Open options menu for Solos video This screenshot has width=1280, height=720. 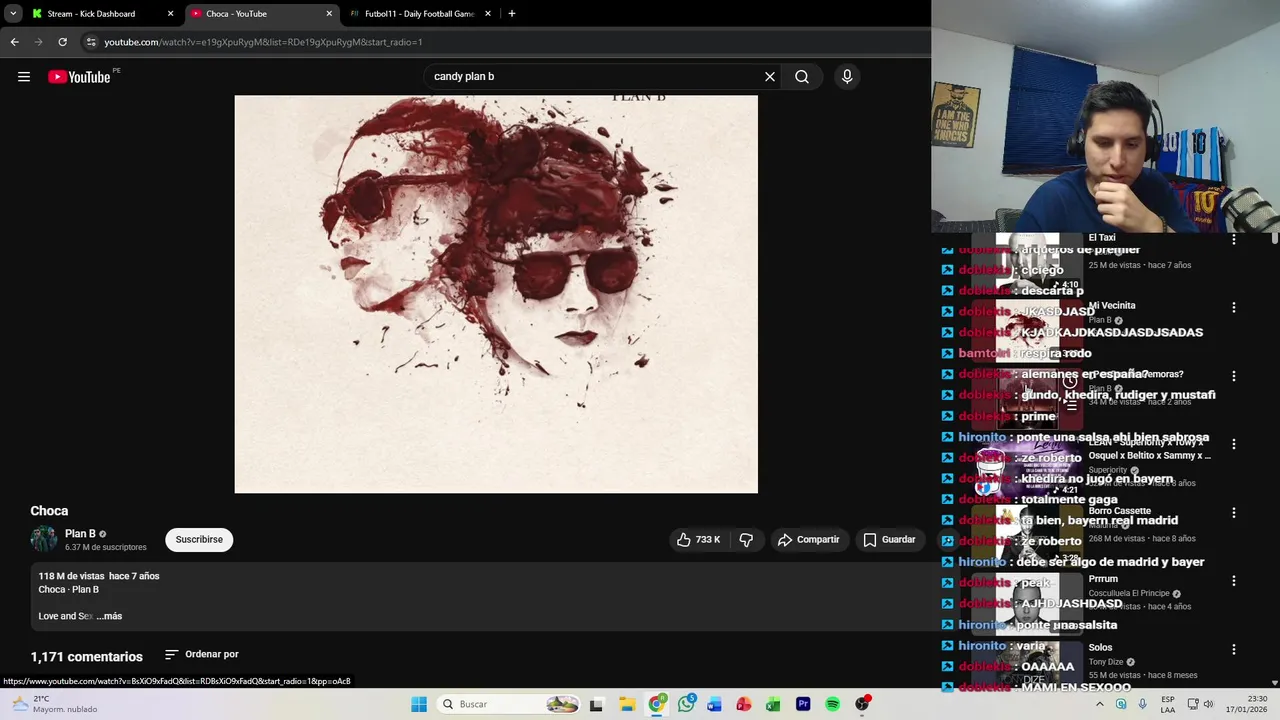pyautogui.click(x=1234, y=649)
